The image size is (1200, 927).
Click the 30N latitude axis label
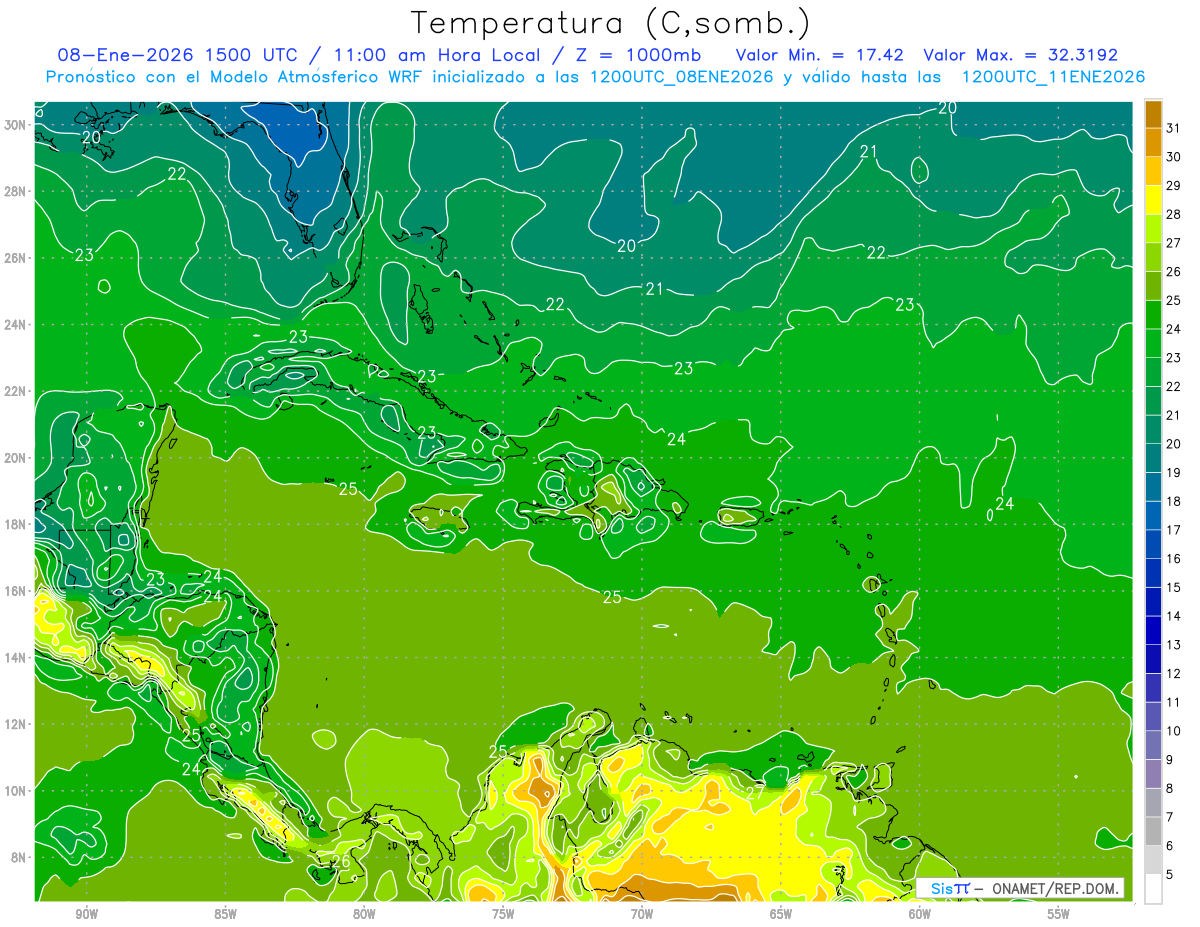14,125
